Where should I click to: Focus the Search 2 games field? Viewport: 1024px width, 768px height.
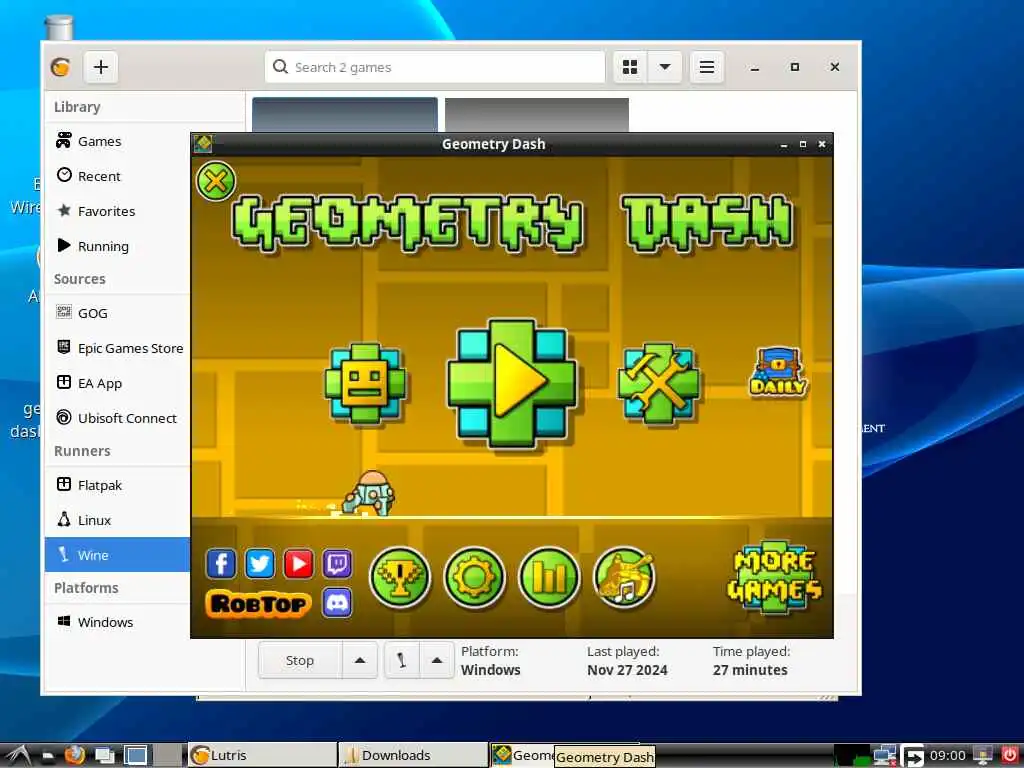pos(435,67)
